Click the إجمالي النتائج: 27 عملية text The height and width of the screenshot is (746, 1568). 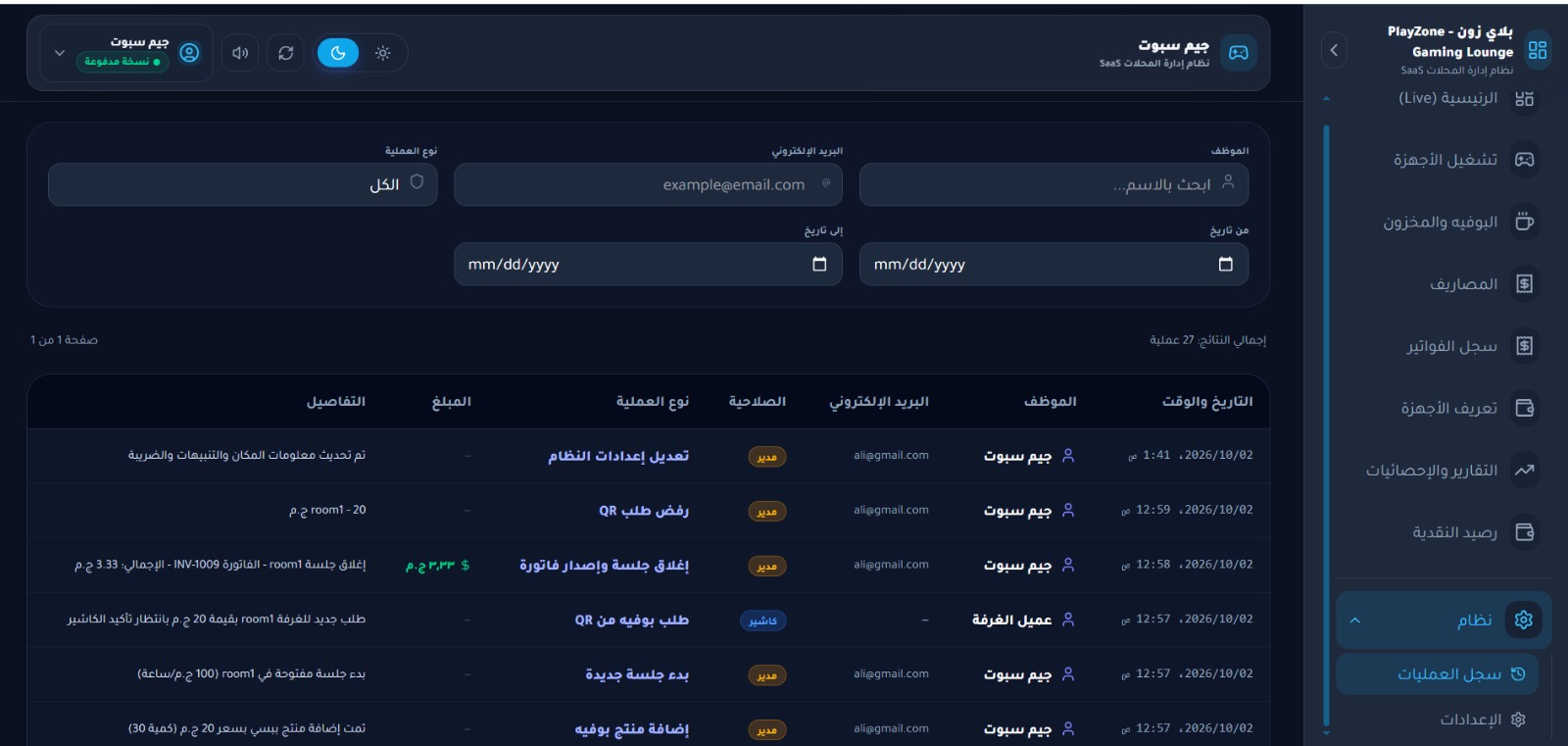coord(1207,340)
